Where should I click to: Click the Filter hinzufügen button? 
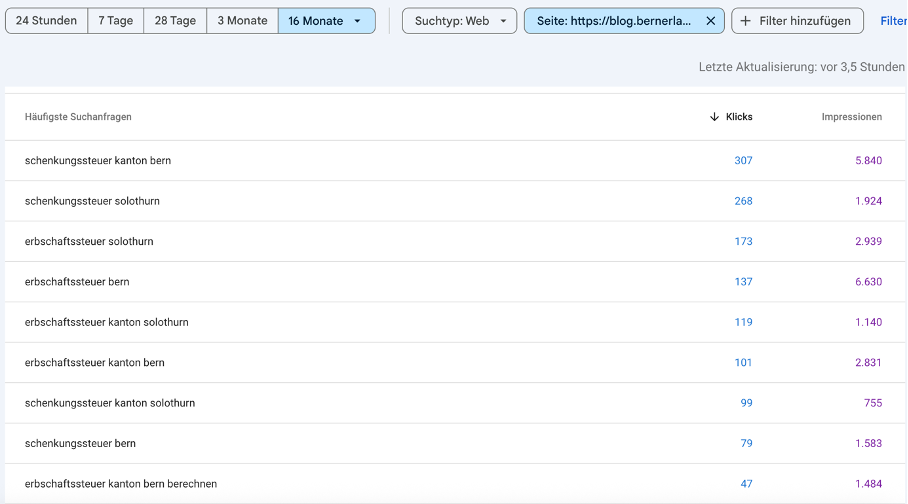797,21
